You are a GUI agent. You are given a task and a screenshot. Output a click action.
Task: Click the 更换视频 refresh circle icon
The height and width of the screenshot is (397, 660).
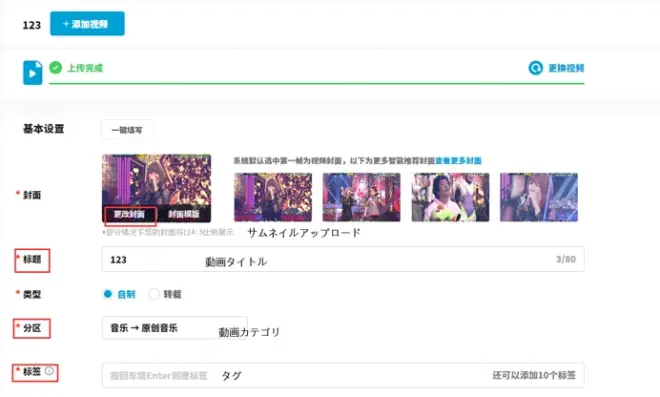click(535, 68)
